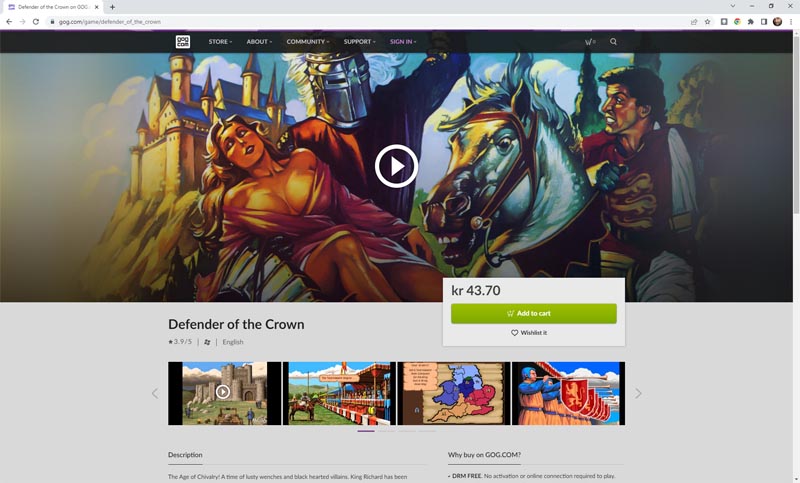Image resolution: width=800 pixels, height=483 pixels.
Task: Open the shield extension icon
Action: coord(724,21)
